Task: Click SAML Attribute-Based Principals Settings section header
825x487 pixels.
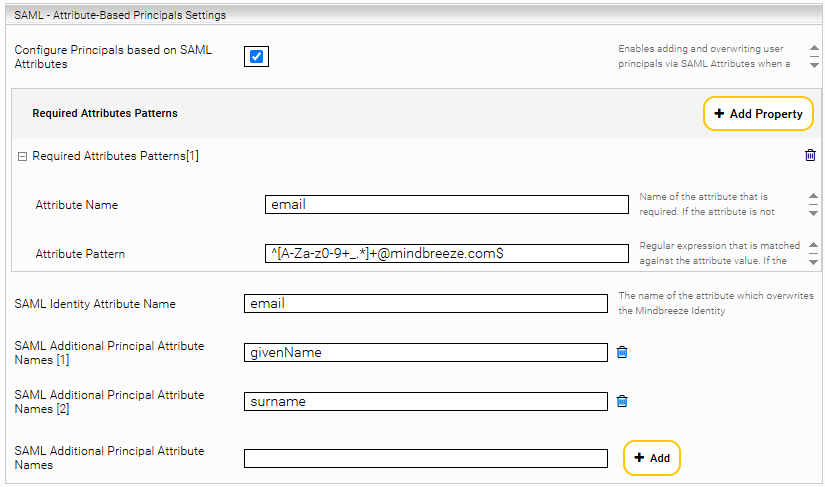Action: click(x=120, y=15)
